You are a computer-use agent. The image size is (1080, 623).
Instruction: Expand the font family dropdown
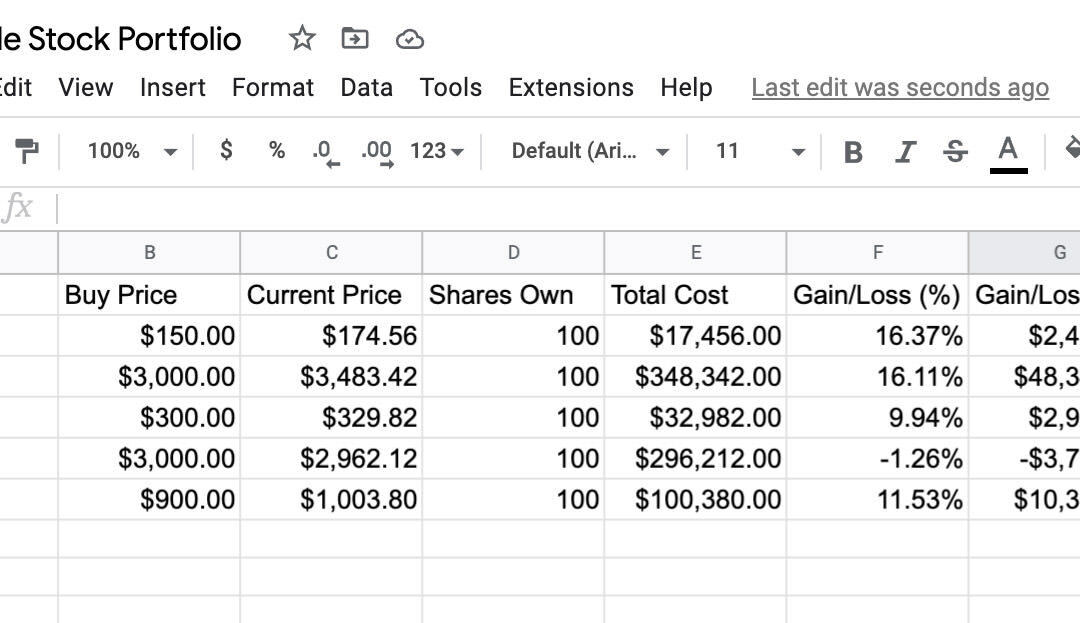point(589,151)
